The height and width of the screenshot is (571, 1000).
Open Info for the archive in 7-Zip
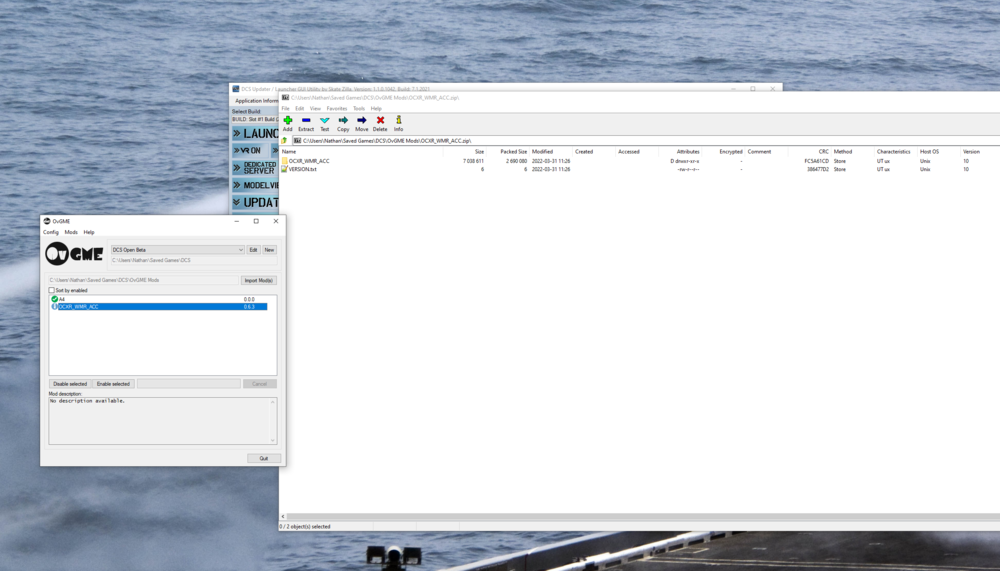(399, 124)
